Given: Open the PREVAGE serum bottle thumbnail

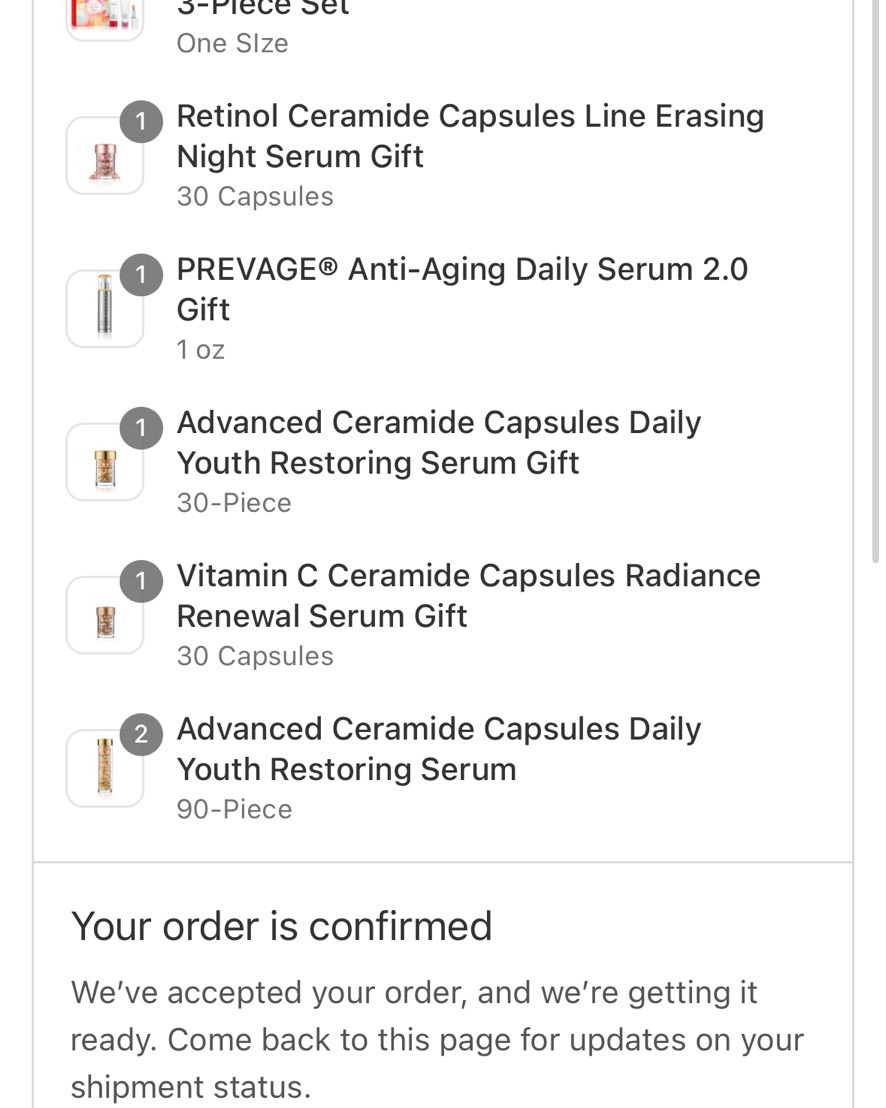Looking at the screenshot, I should tap(105, 309).
